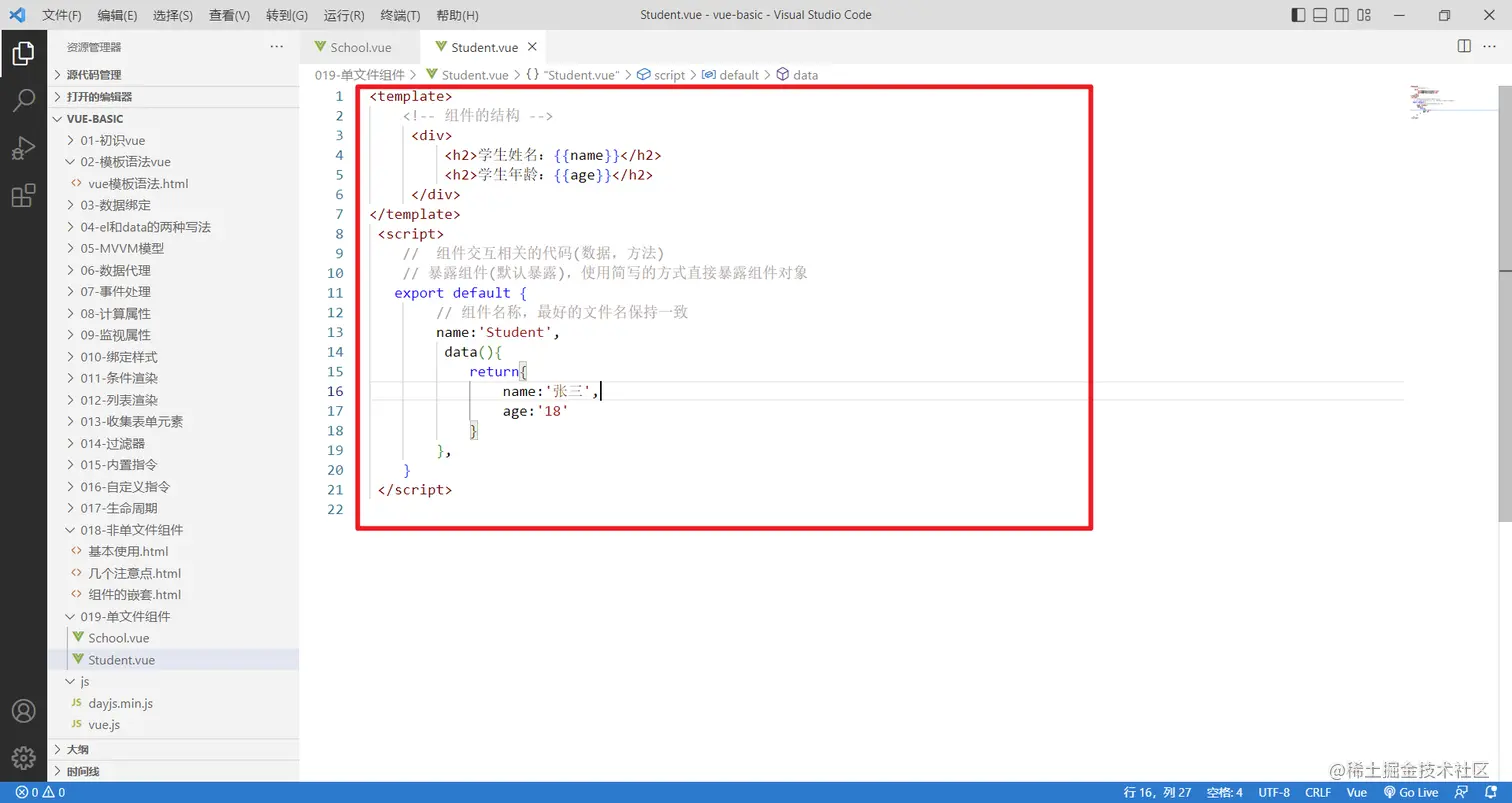Open the Search view in activity bar

pos(23,100)
